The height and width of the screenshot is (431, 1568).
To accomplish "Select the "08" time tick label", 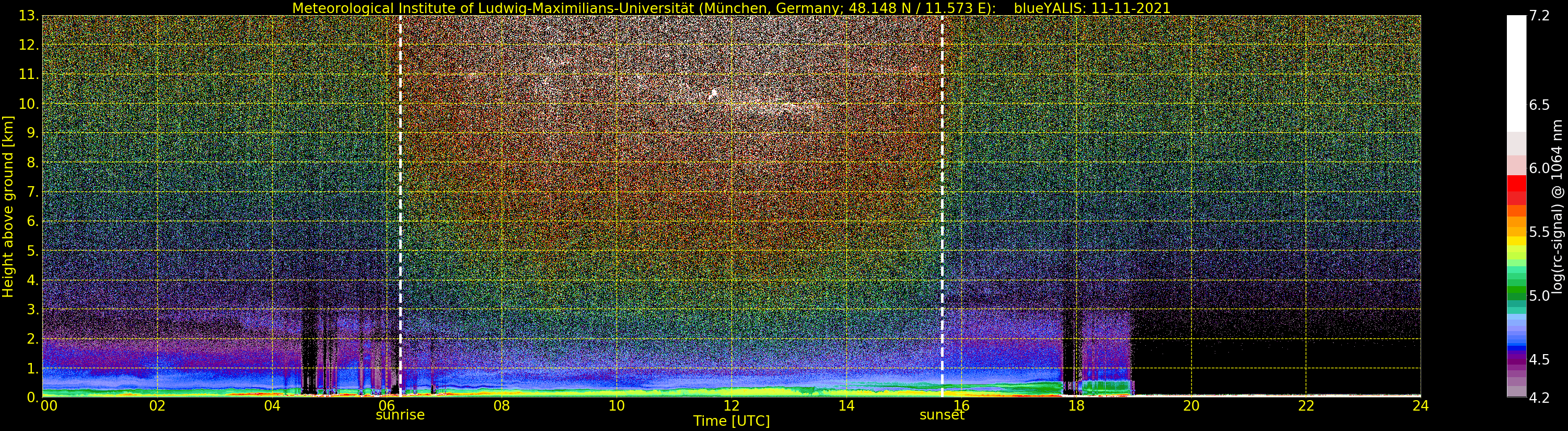I will 502,406.
